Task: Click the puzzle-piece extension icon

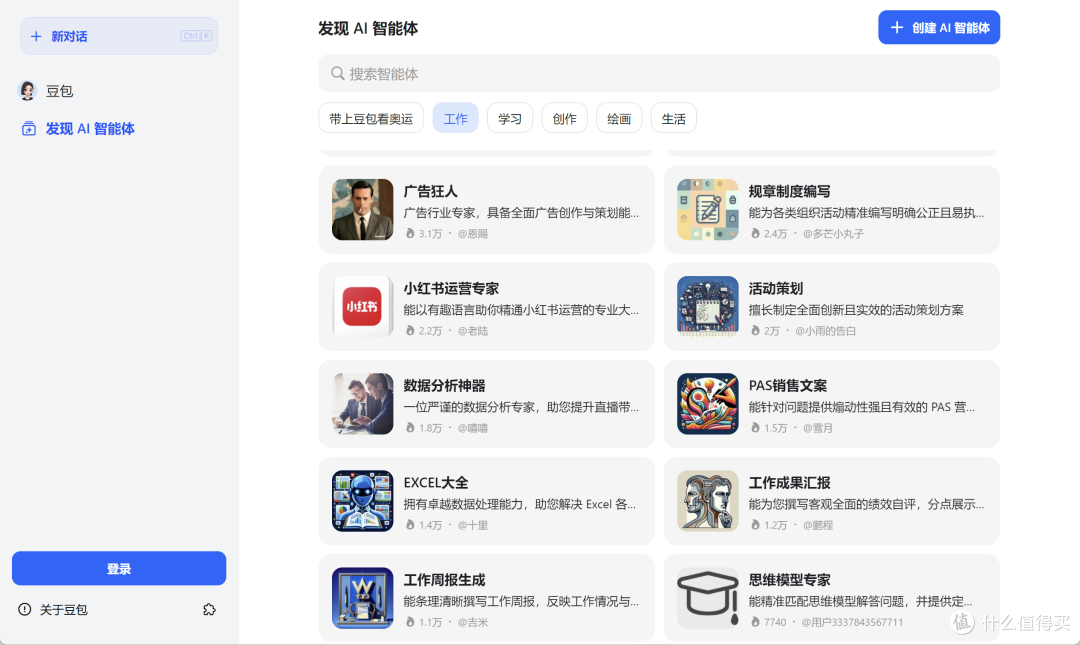Action: tap(209, 609)
